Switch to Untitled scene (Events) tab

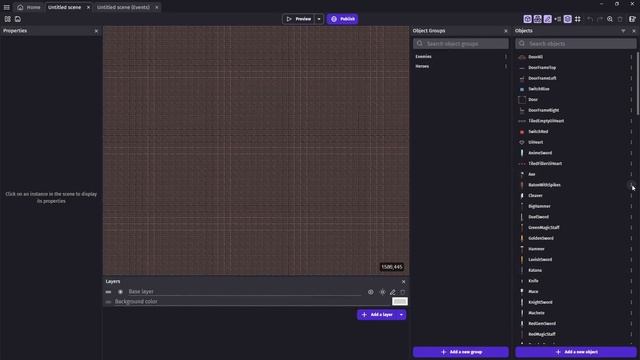coord(123,7)
